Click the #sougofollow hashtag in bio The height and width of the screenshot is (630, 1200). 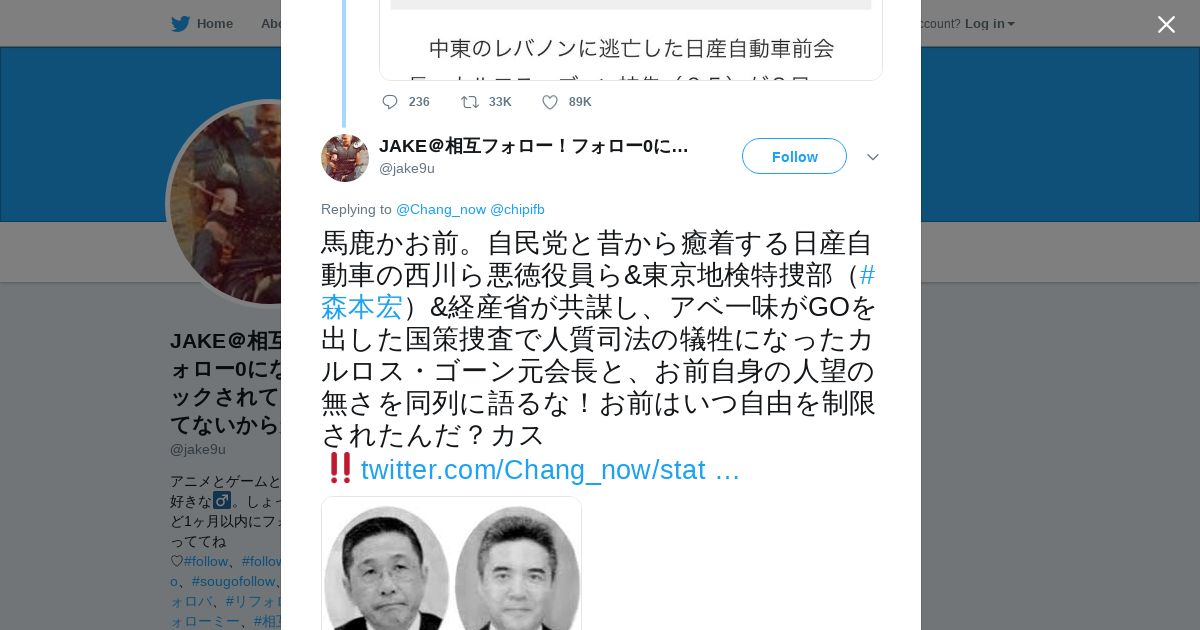click(x=233, y=581)
